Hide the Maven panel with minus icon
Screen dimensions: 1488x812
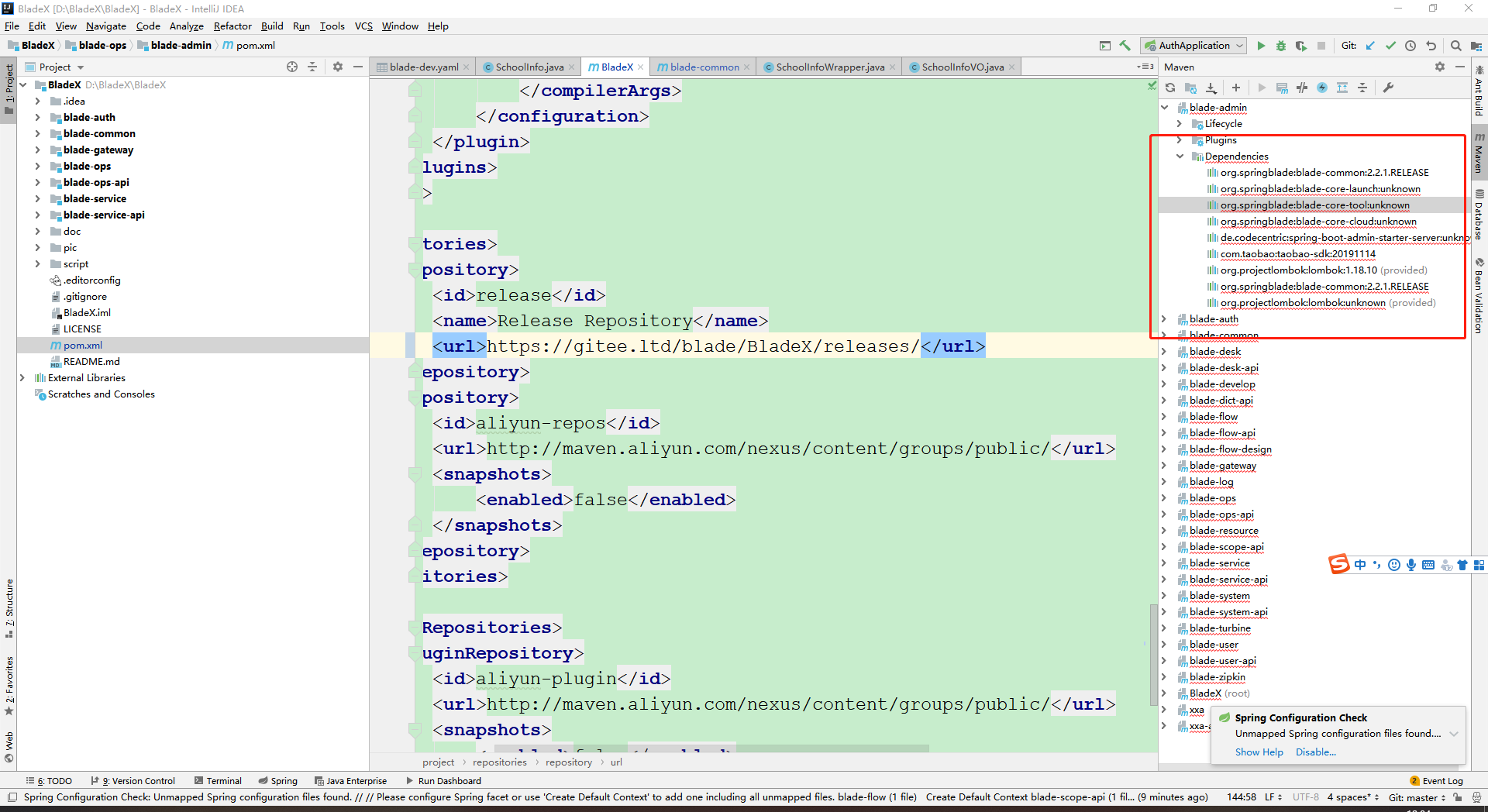(1460, 67)
